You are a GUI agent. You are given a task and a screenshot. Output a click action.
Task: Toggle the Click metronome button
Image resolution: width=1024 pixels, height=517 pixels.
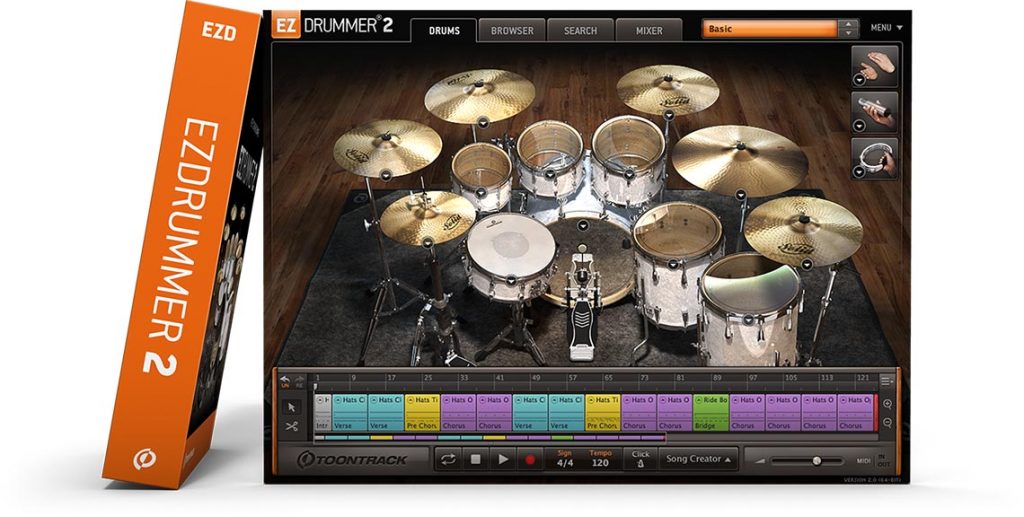641,459
